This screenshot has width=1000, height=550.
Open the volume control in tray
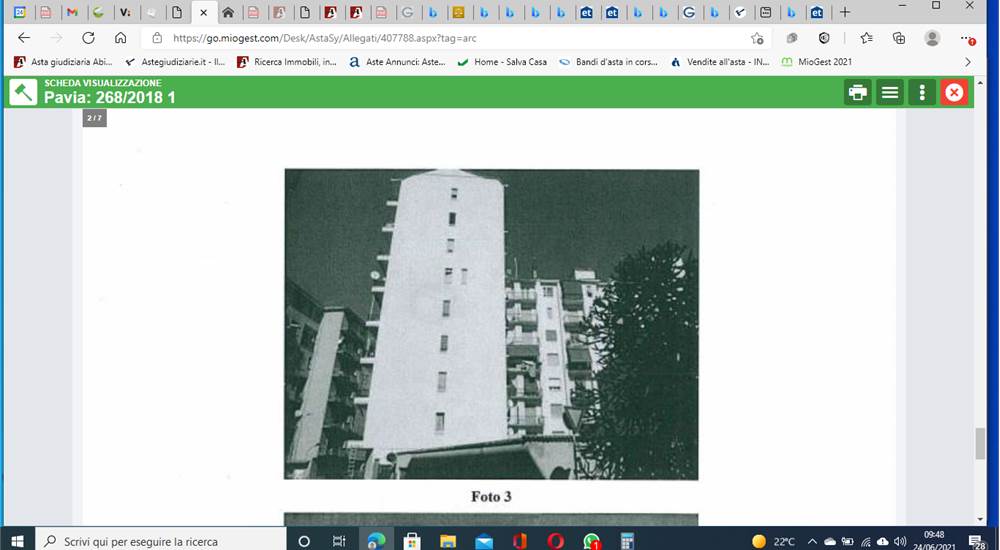900,541
